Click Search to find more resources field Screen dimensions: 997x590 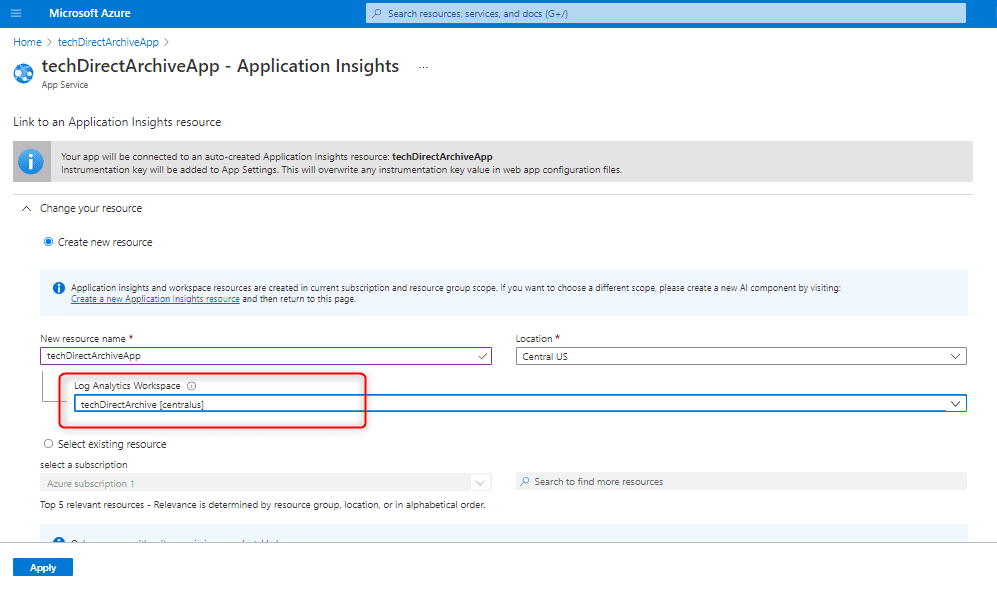(x=741, y=481)
